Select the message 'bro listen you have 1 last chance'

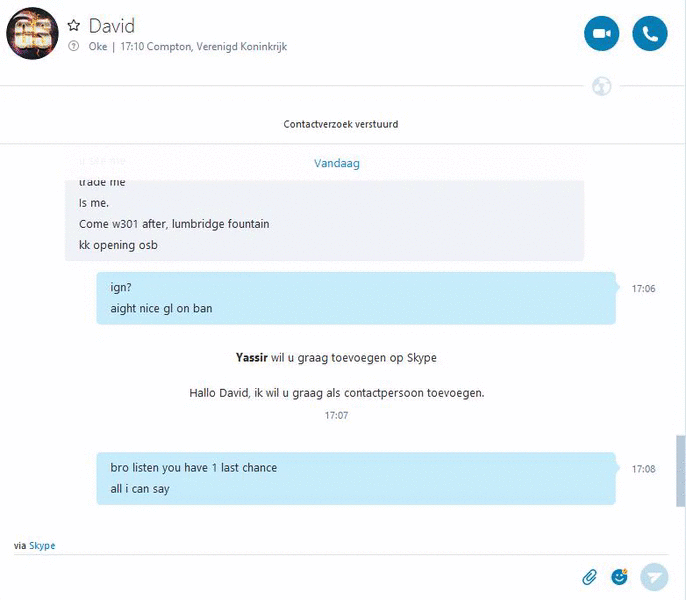[193, 468]
